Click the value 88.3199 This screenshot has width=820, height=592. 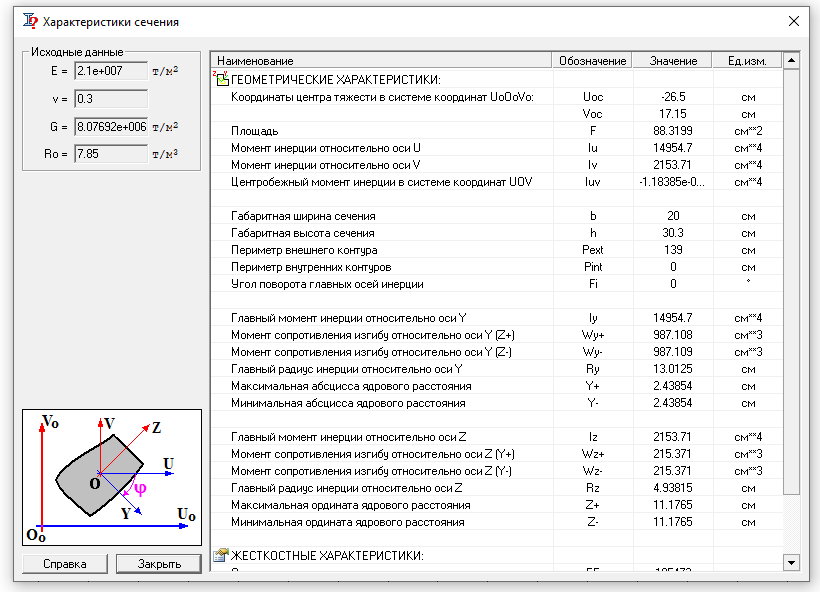coord(673,131)
